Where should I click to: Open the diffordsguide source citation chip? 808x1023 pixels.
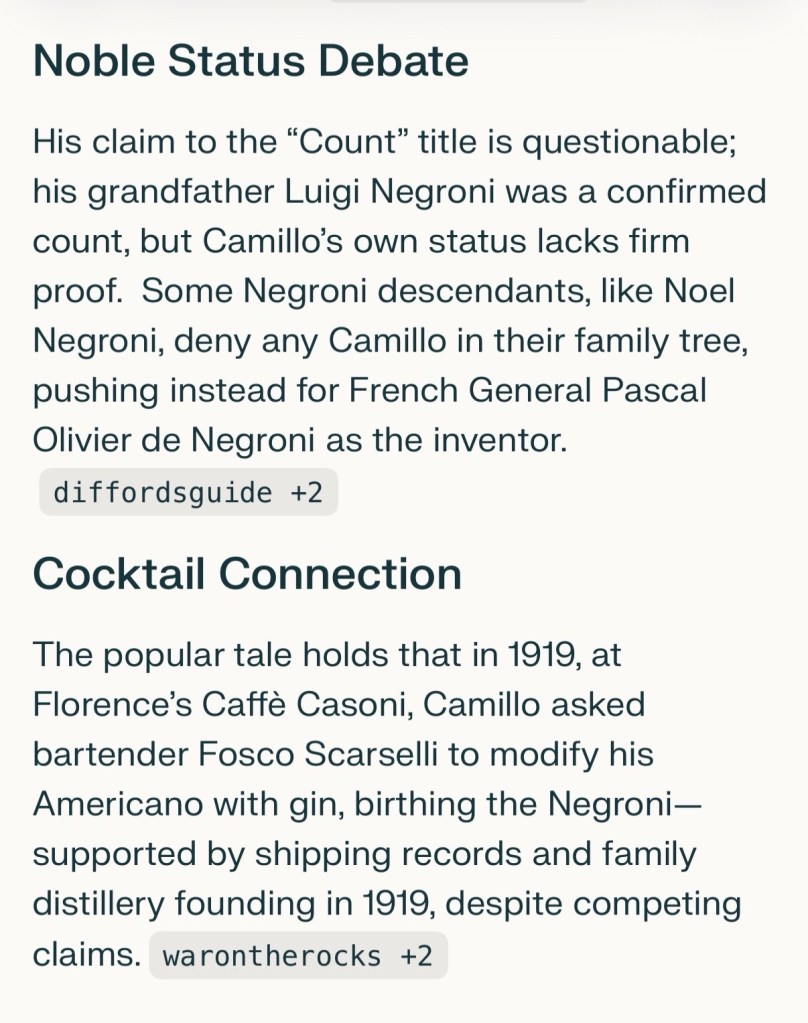188,492
